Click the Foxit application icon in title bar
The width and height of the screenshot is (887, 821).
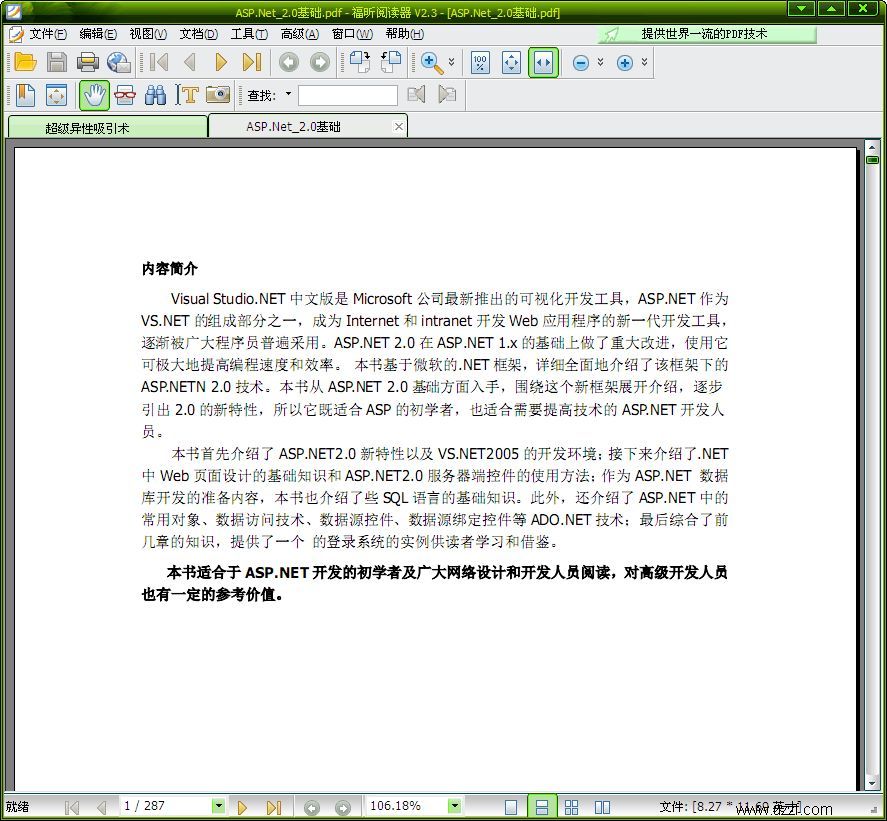(x=14, y=11)
